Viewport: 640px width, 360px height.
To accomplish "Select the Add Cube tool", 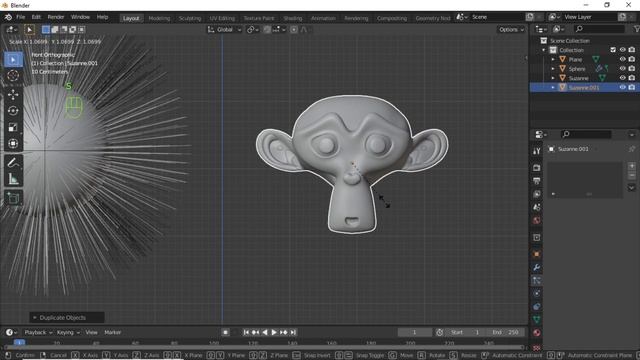I will point(13,198).
